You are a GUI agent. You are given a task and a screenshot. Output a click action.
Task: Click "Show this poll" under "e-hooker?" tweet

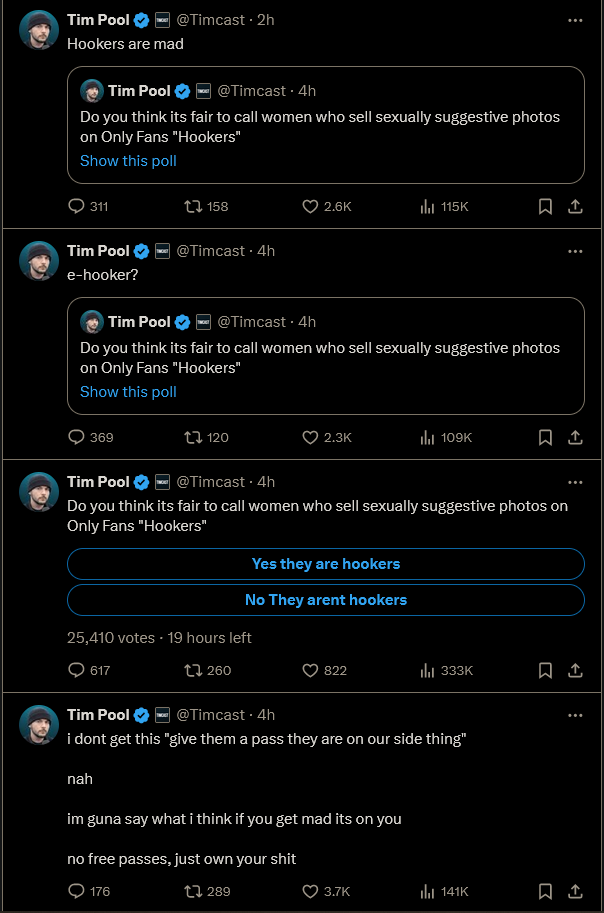click(x=128, y=392)
